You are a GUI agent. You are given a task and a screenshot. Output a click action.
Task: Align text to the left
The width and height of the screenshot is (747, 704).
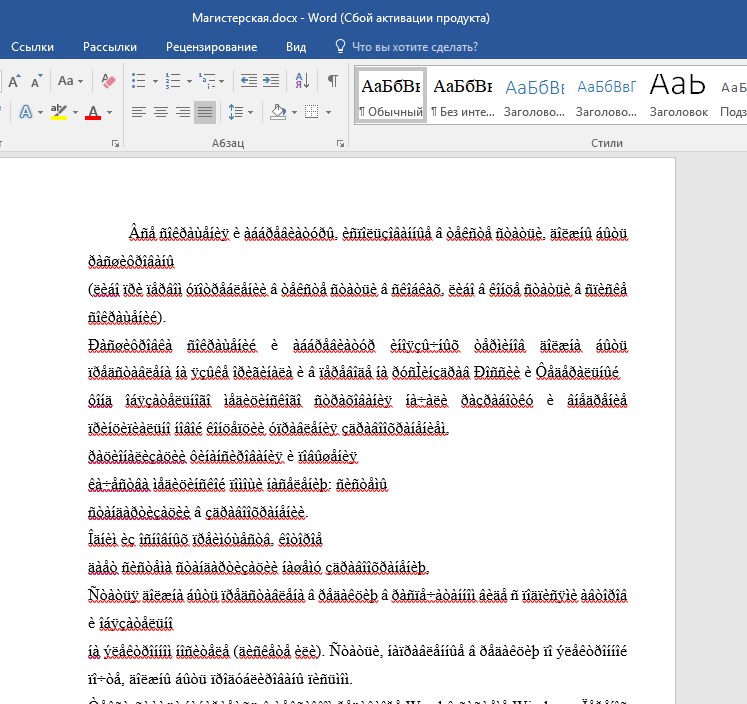[x=138, y=111]
